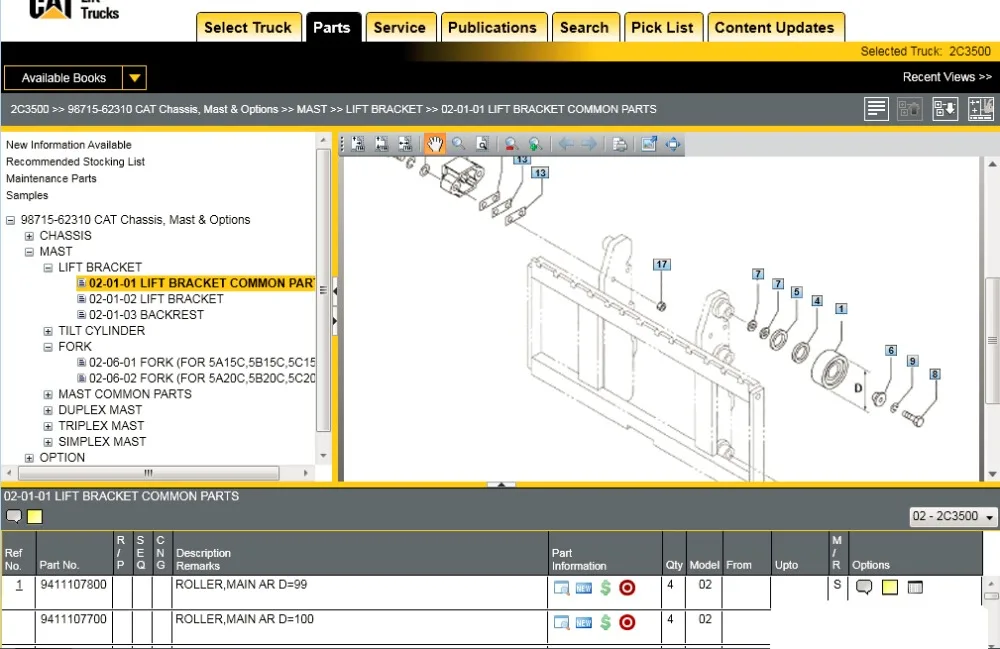Open the text list view icon
Screen dimensions: 1000x649
click(x=876, y=109)
